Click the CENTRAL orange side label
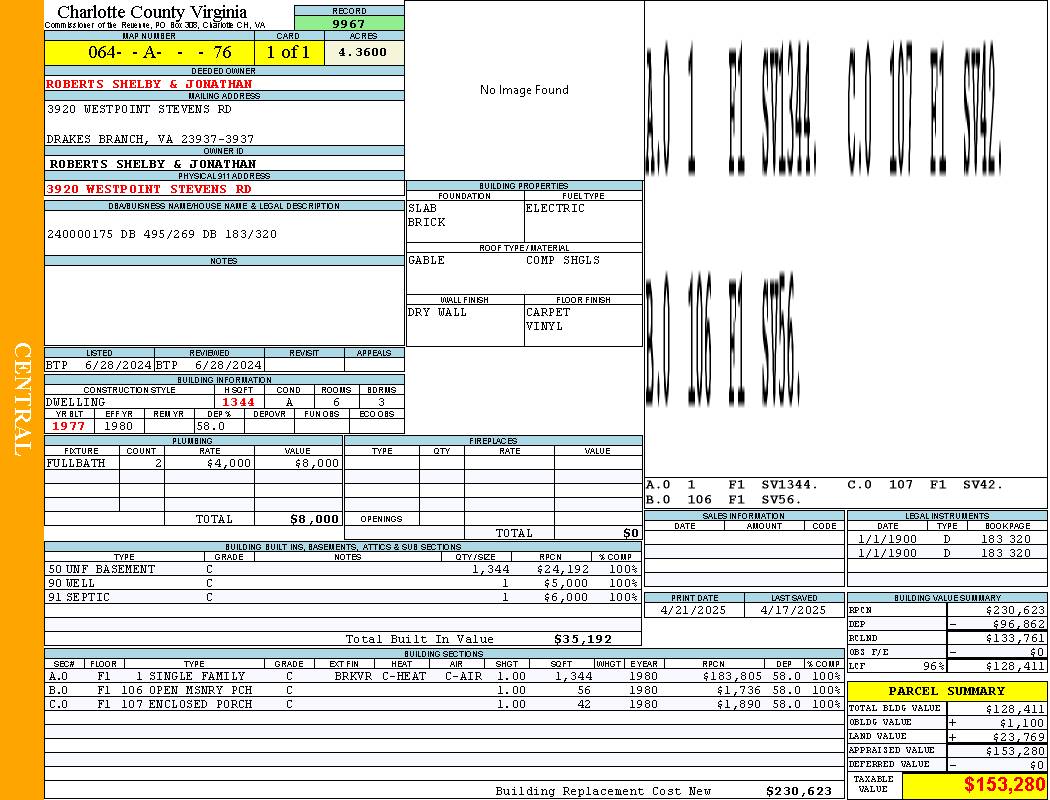1050x800 pixels. [23, 400]
